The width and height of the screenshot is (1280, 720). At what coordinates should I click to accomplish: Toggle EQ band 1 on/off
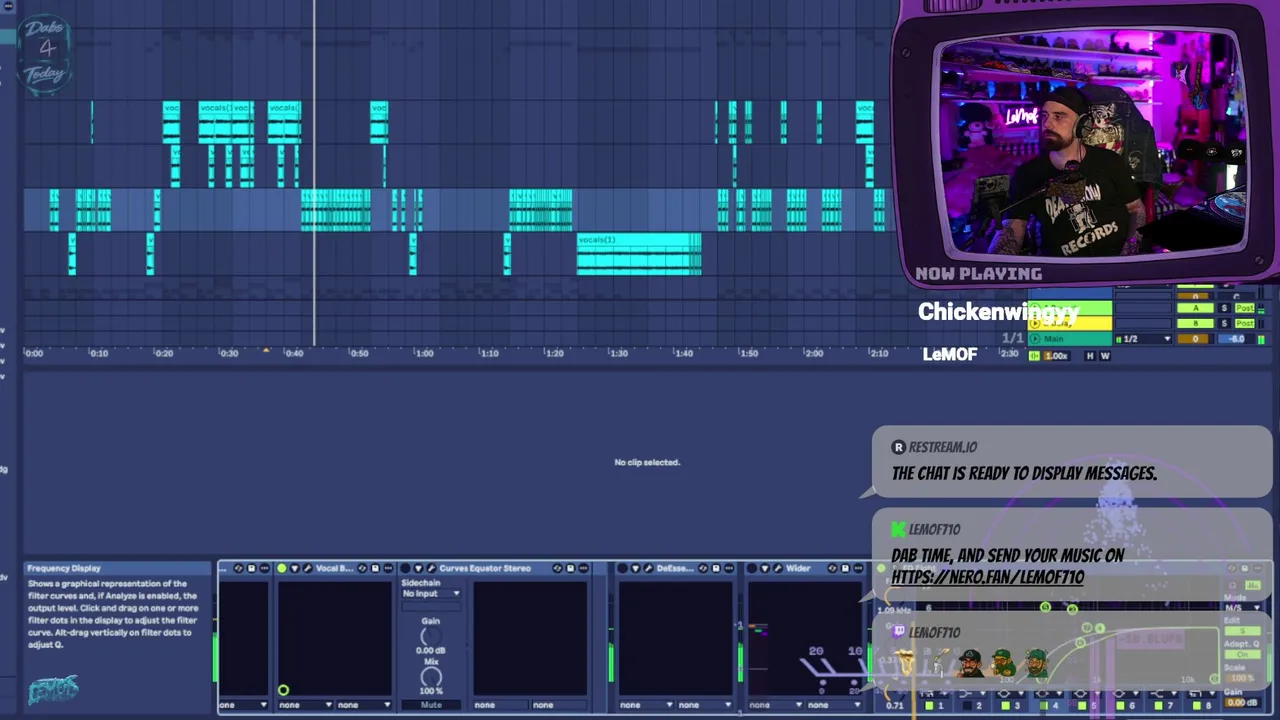point(929,706)
